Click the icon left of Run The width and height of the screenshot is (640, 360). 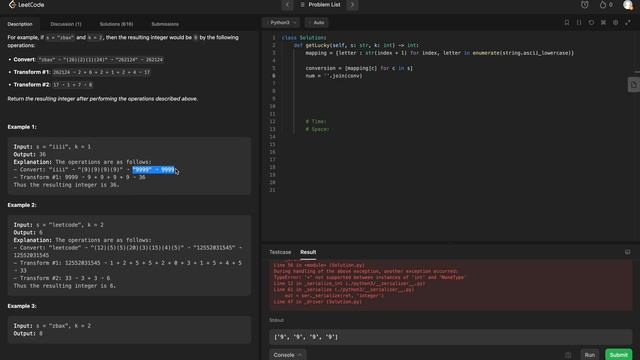coord(568,355)
